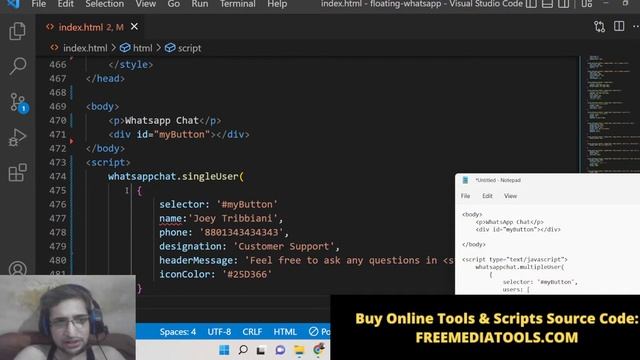Click line number 469 in the gutter
This screenshot has height=360, width=640.
tap(58, 107)
